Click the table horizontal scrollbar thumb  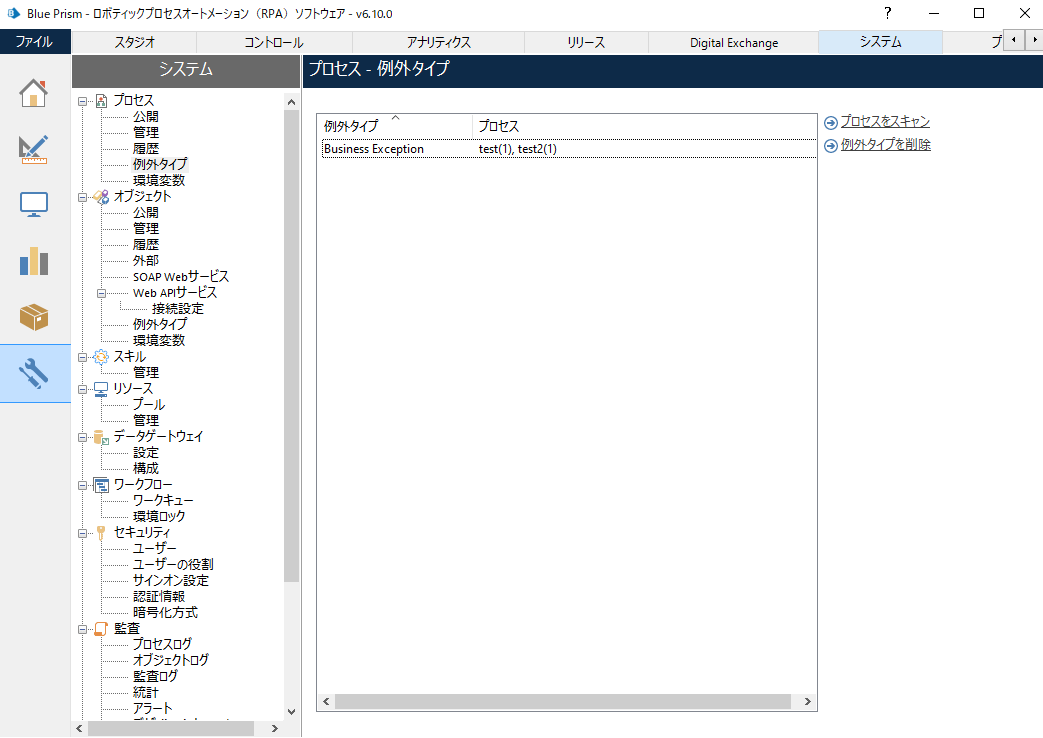(x=563, y=701)
